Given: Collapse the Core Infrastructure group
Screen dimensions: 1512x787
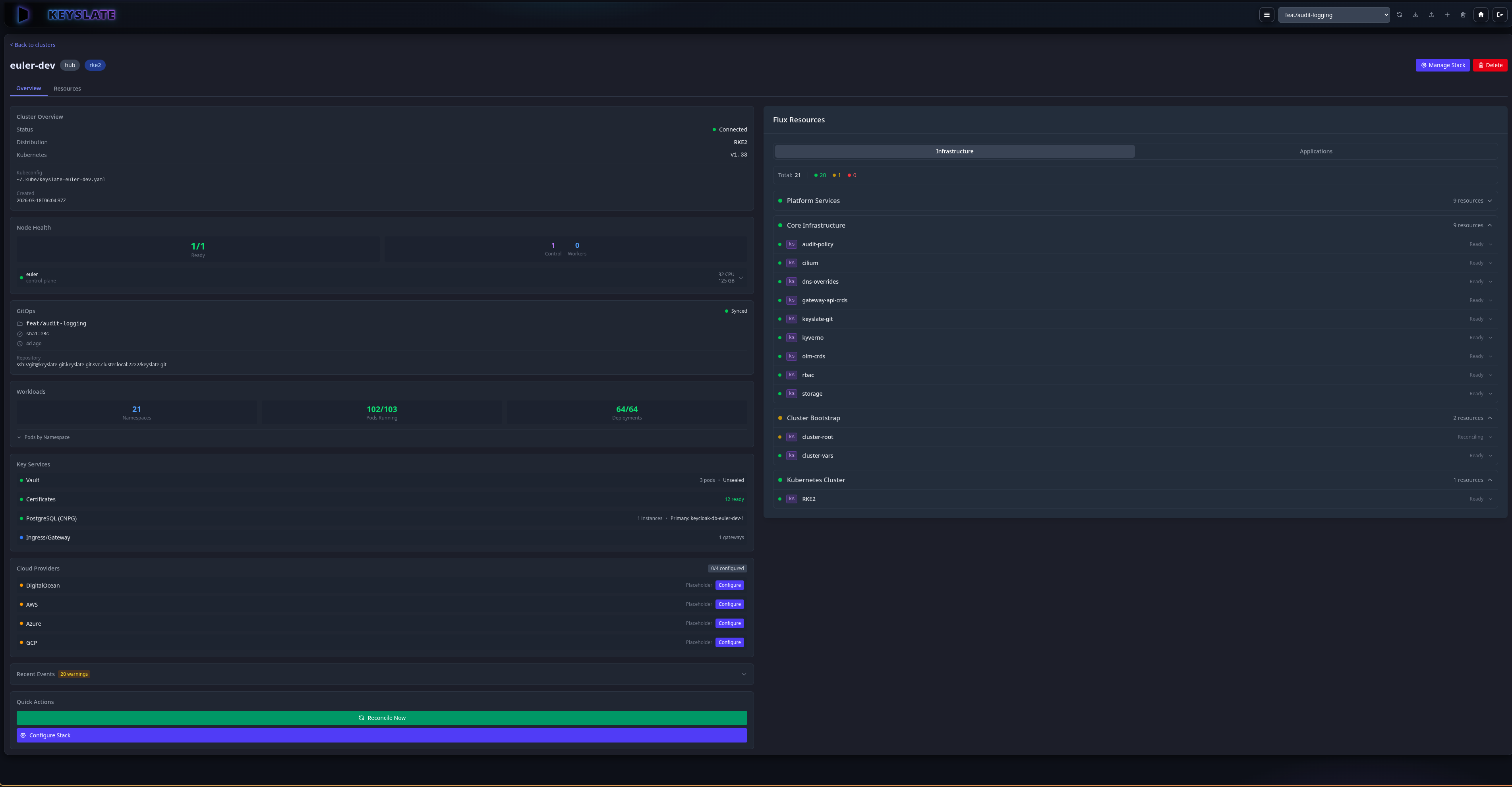Looking at the screenshot, I should [x=1135, y=225].
